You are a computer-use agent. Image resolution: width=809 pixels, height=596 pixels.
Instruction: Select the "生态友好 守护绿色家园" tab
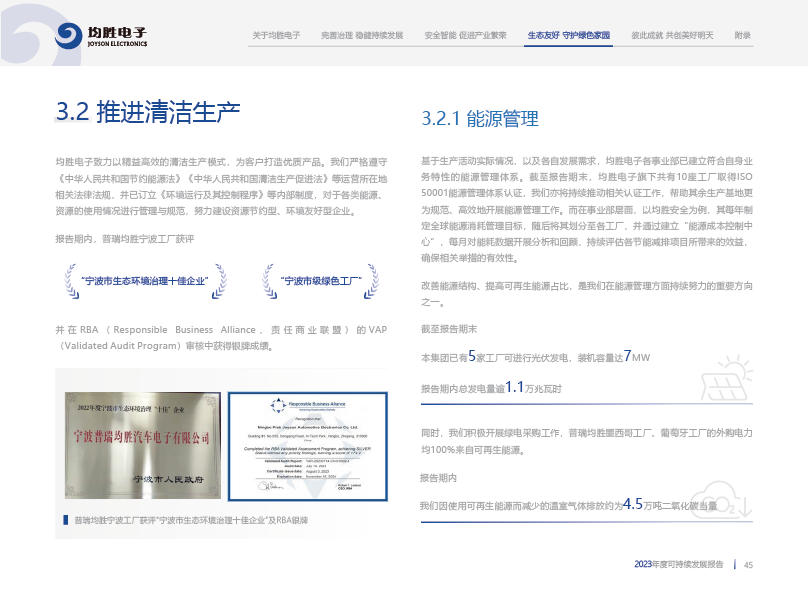(568, 35)
